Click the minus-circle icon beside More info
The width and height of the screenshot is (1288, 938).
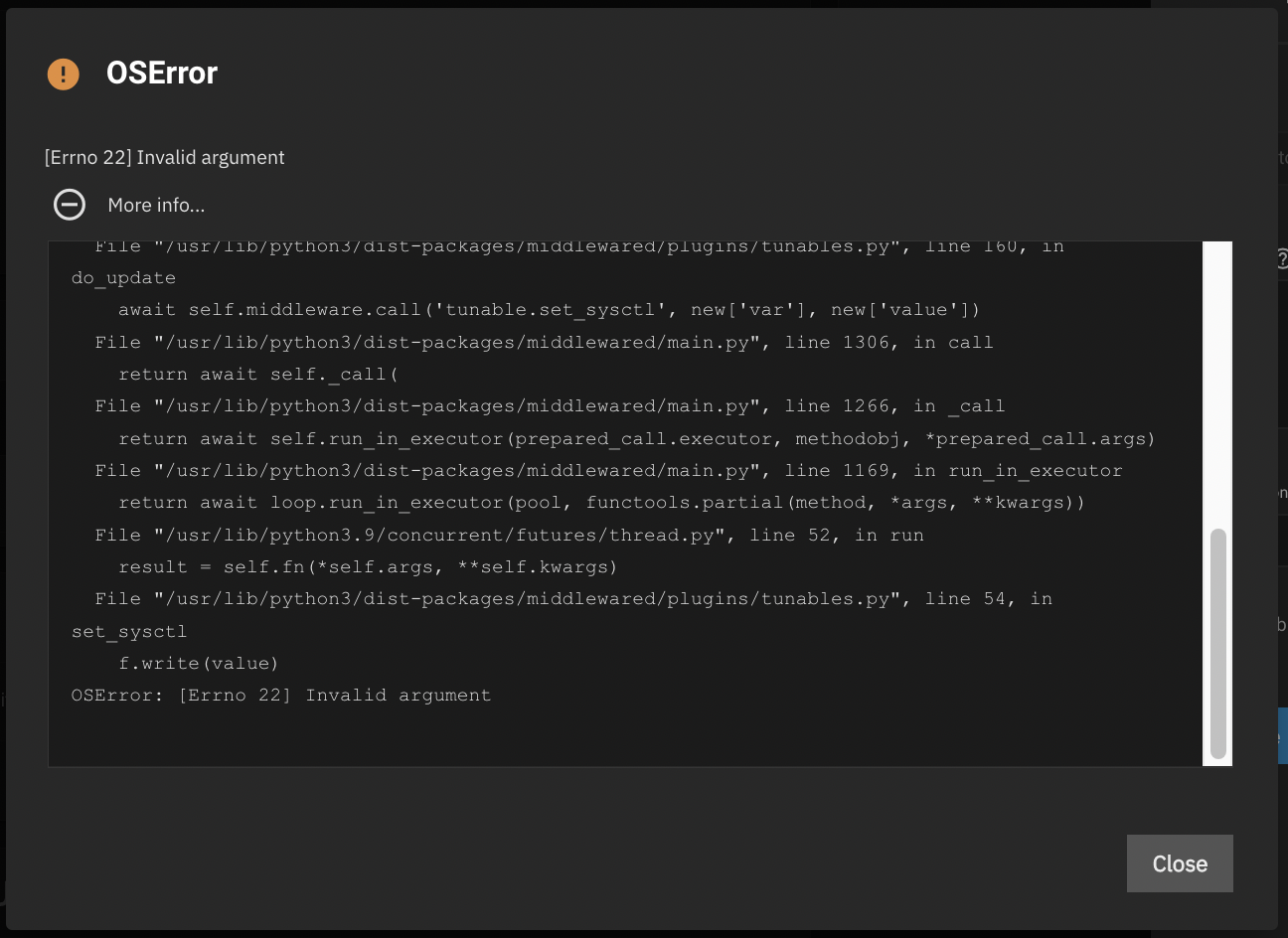70,205
